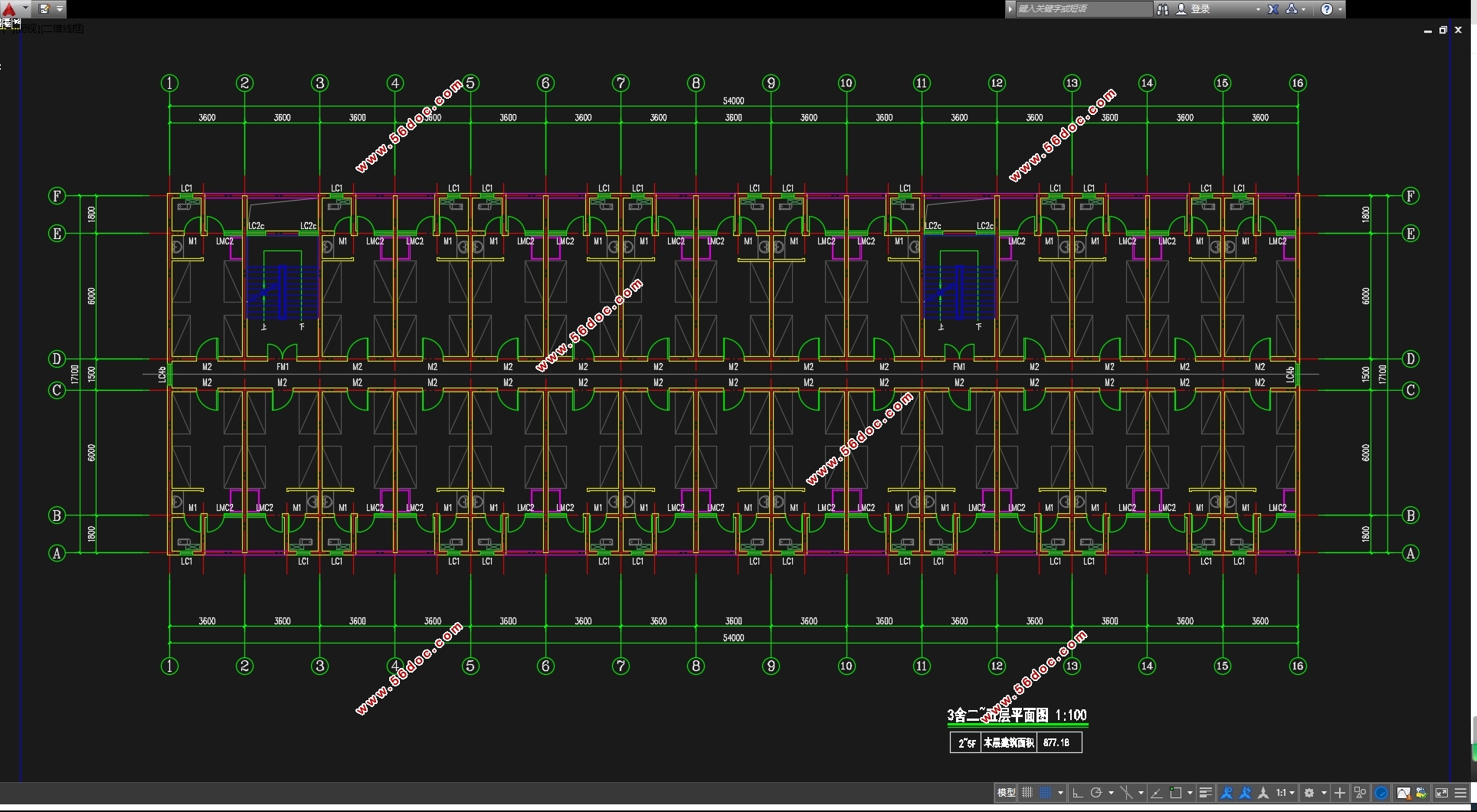Click the LC4b window label at left corridor end

[x=162, y=375]
